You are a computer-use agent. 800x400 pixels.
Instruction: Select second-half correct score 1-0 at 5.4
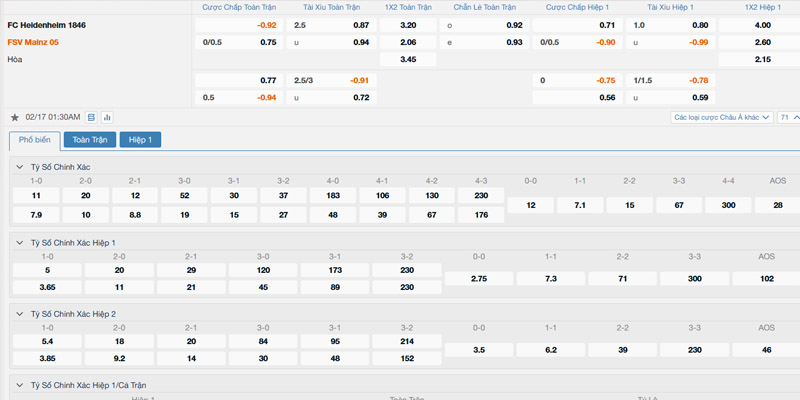(x=47, y=341)
